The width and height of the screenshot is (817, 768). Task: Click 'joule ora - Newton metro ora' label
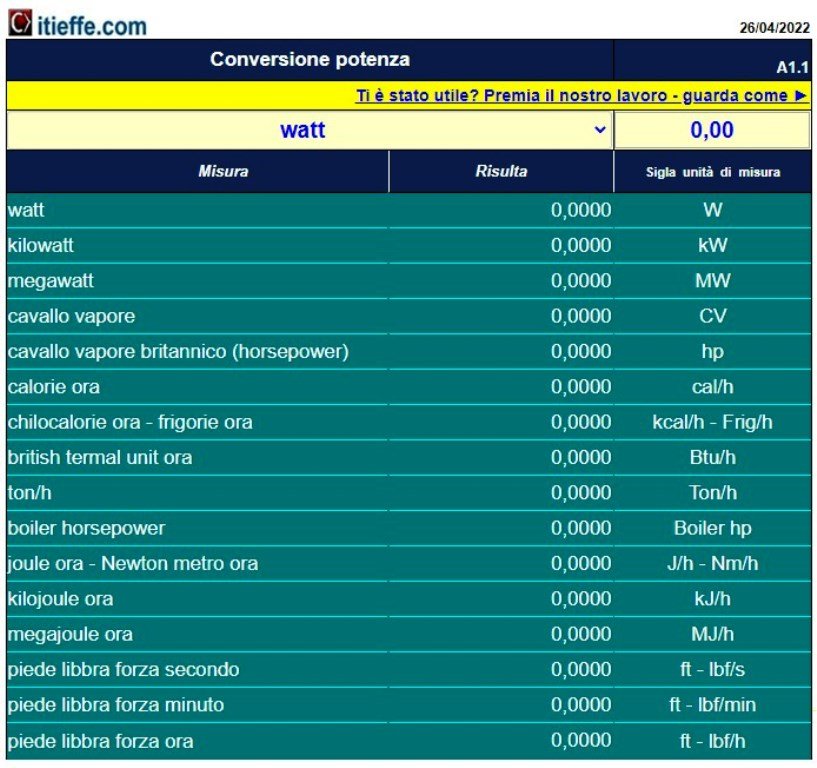tap(133, 564)
